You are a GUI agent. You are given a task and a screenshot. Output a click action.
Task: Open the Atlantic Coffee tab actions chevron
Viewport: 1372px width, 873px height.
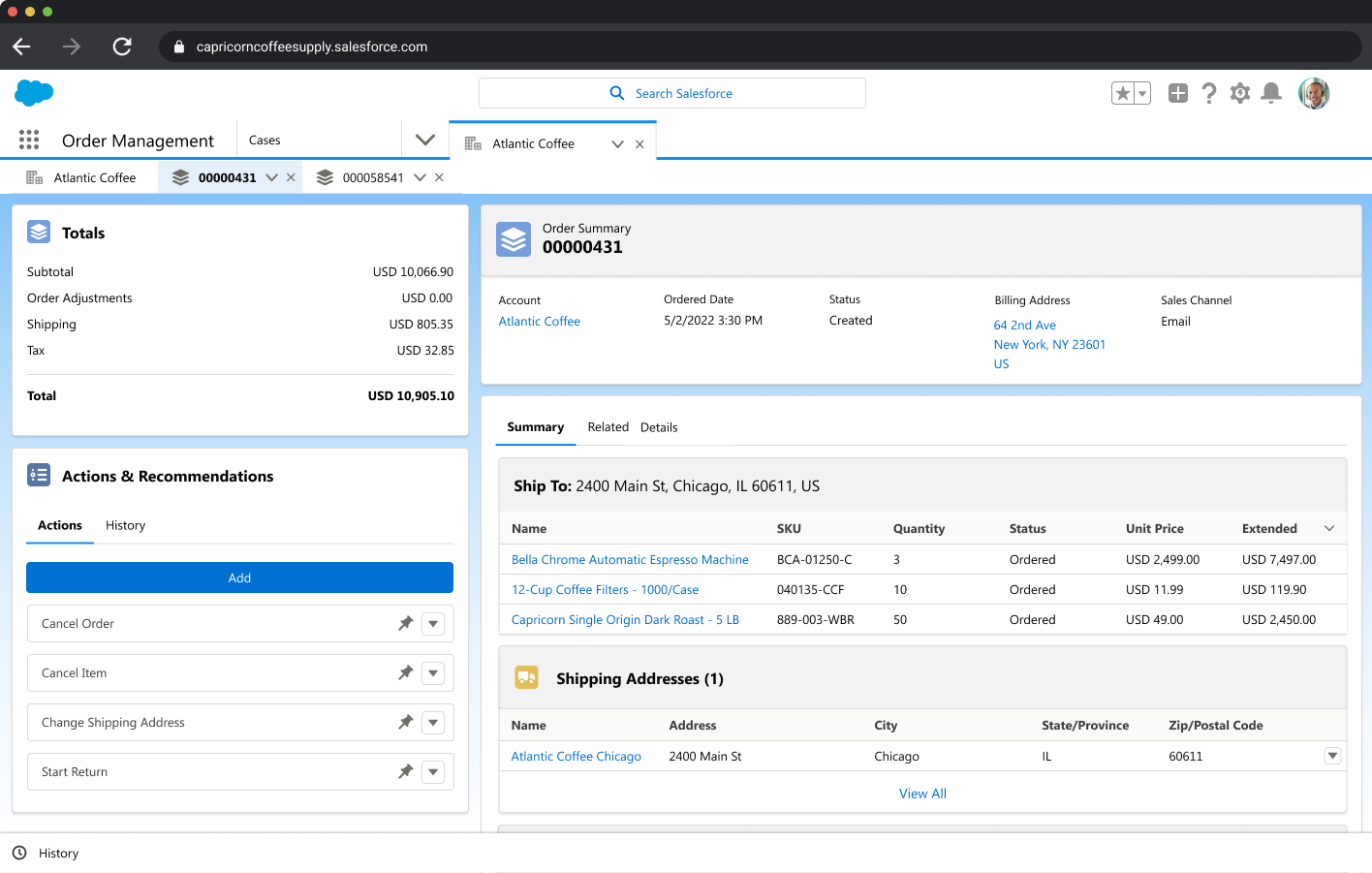click(617, 144)
